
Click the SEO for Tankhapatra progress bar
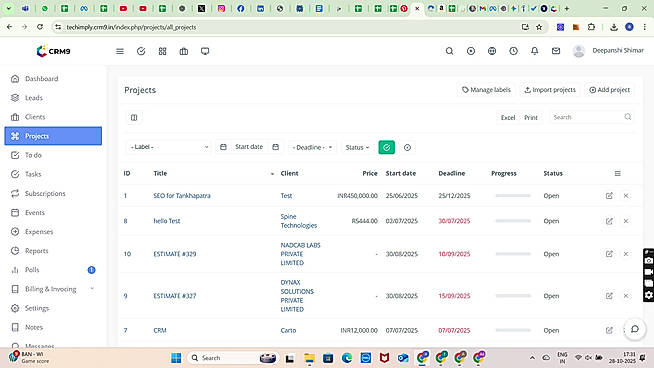[513, 196]
